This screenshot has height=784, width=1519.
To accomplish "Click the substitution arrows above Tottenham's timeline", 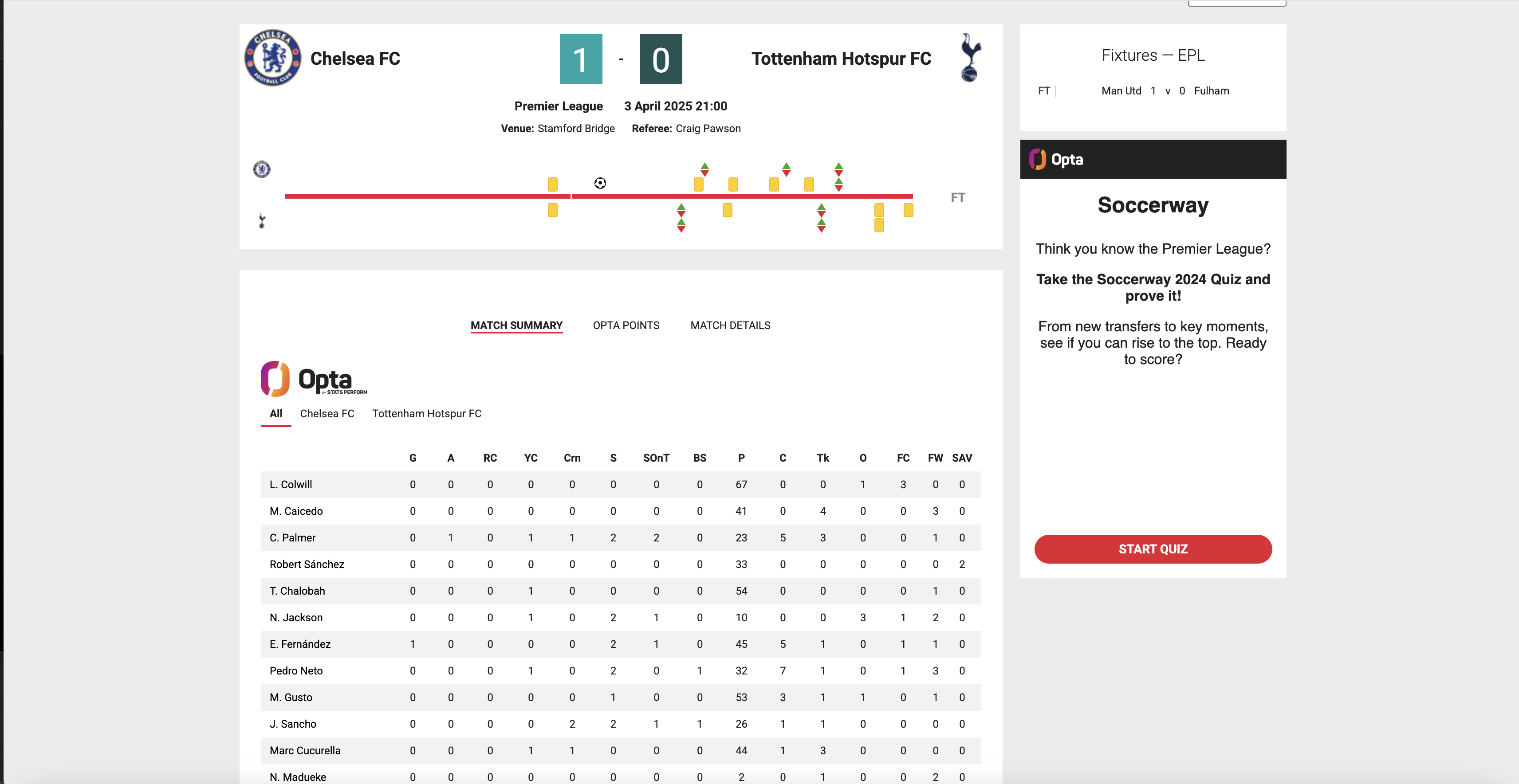I will tap(681, 218).
